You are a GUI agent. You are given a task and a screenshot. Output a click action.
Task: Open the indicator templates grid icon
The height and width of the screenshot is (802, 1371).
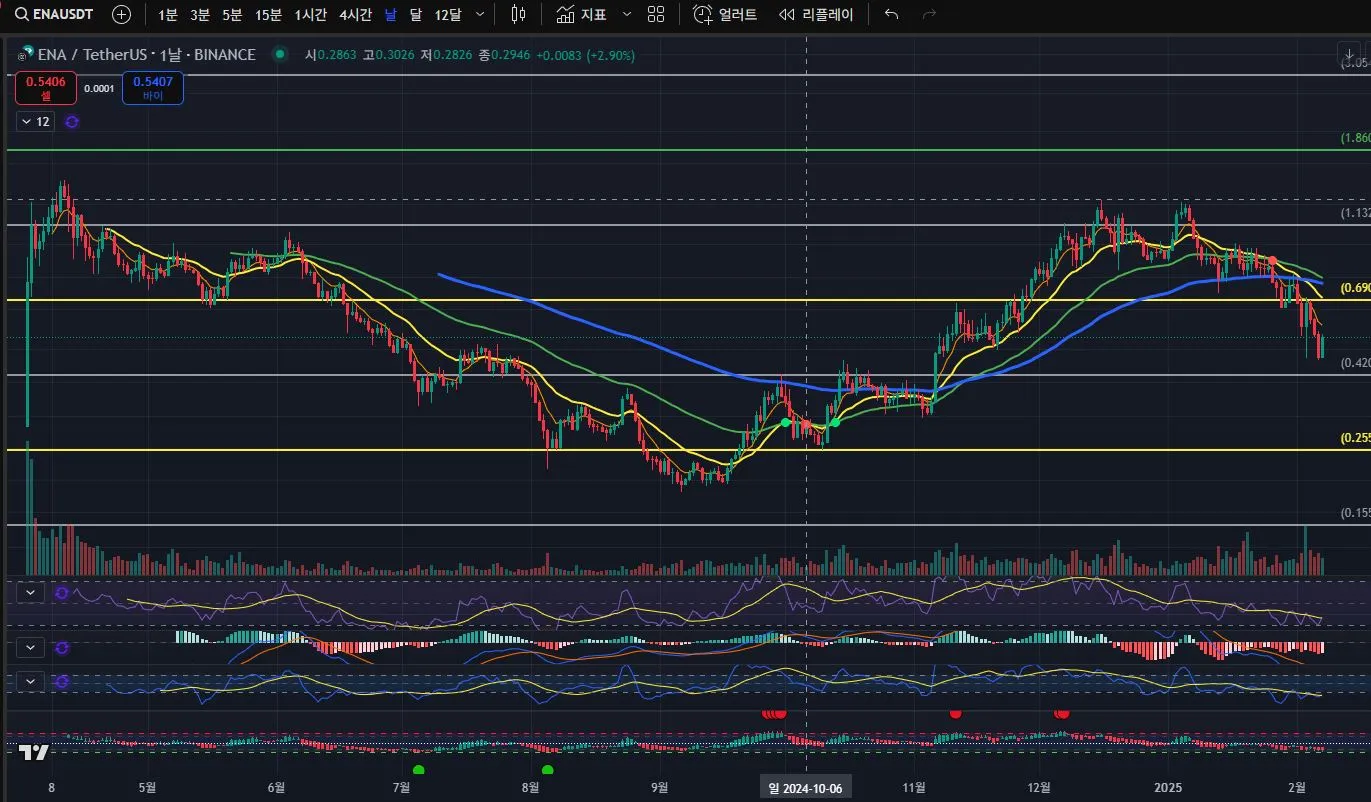point(656,15)
